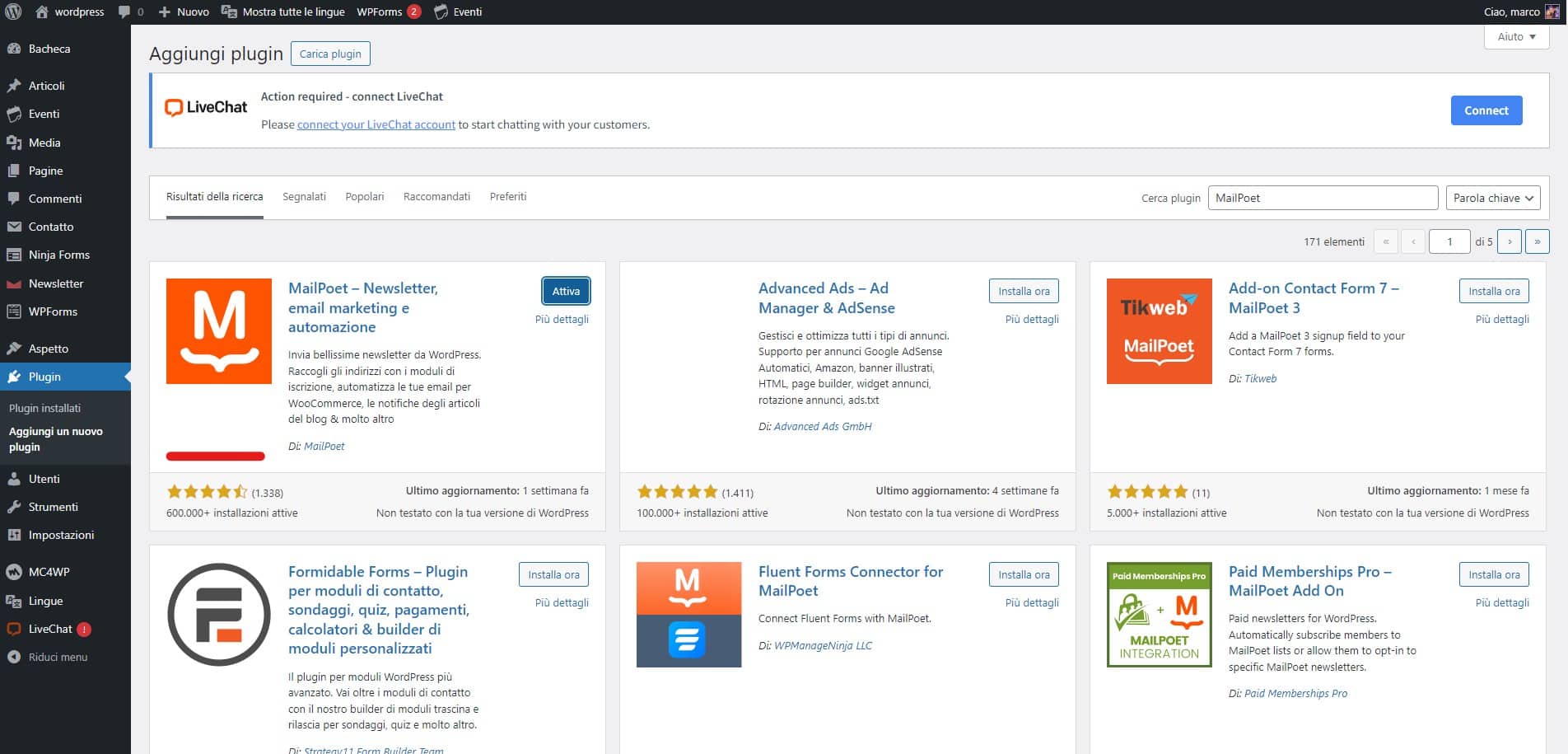Jump to last results page
This screenshot has height=754, width=1568.
point(1537,241)
